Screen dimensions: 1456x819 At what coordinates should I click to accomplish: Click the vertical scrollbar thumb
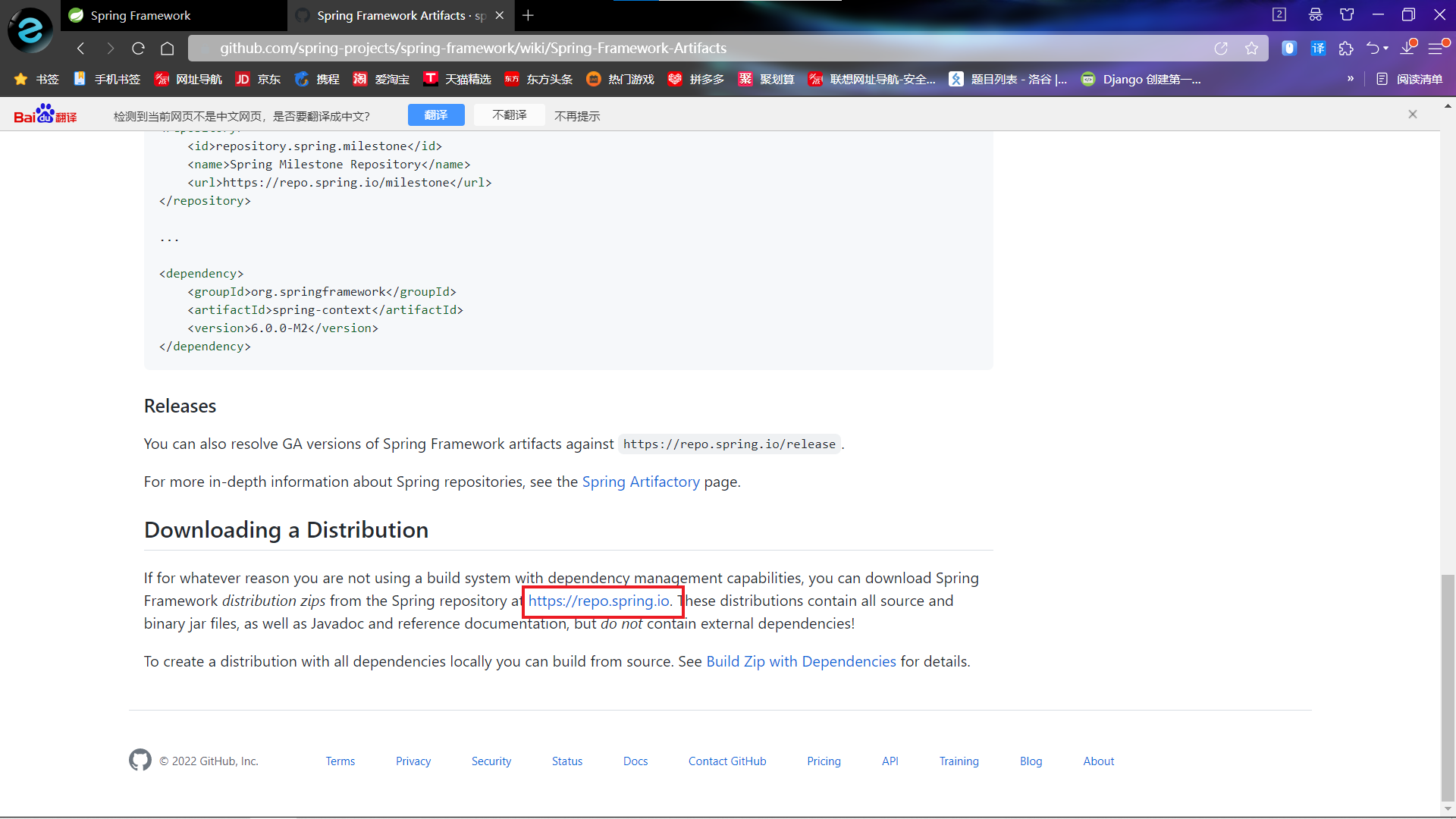pyautogui.click(x=1448, y=686)
